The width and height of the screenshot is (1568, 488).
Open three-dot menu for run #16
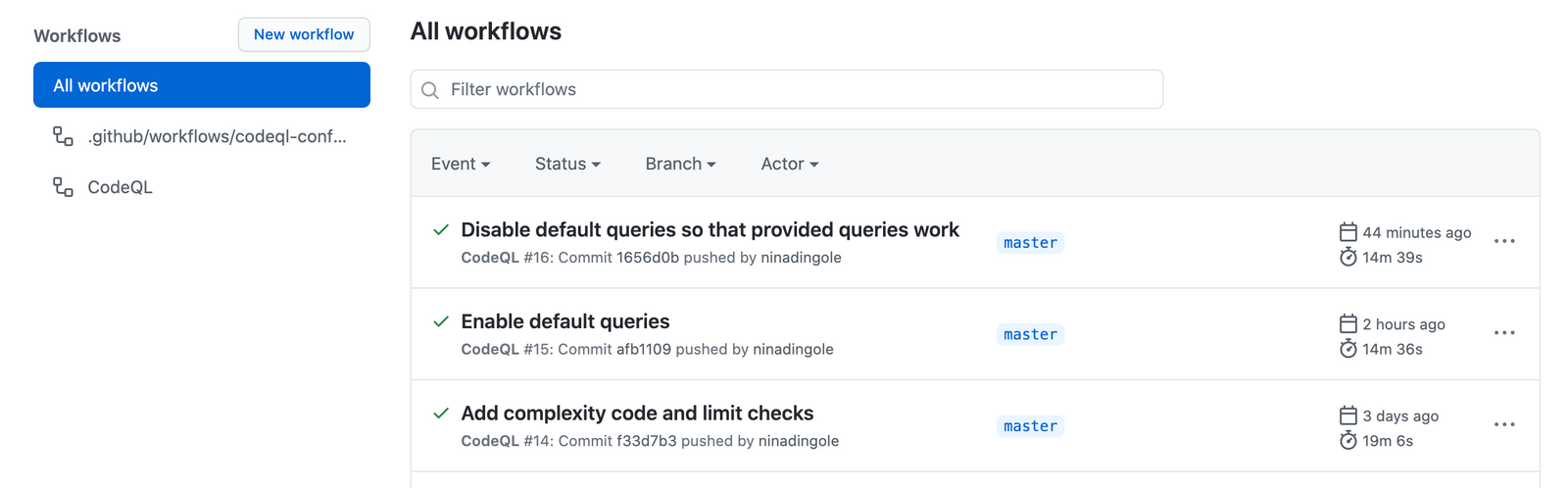(x=1504, y=241)
